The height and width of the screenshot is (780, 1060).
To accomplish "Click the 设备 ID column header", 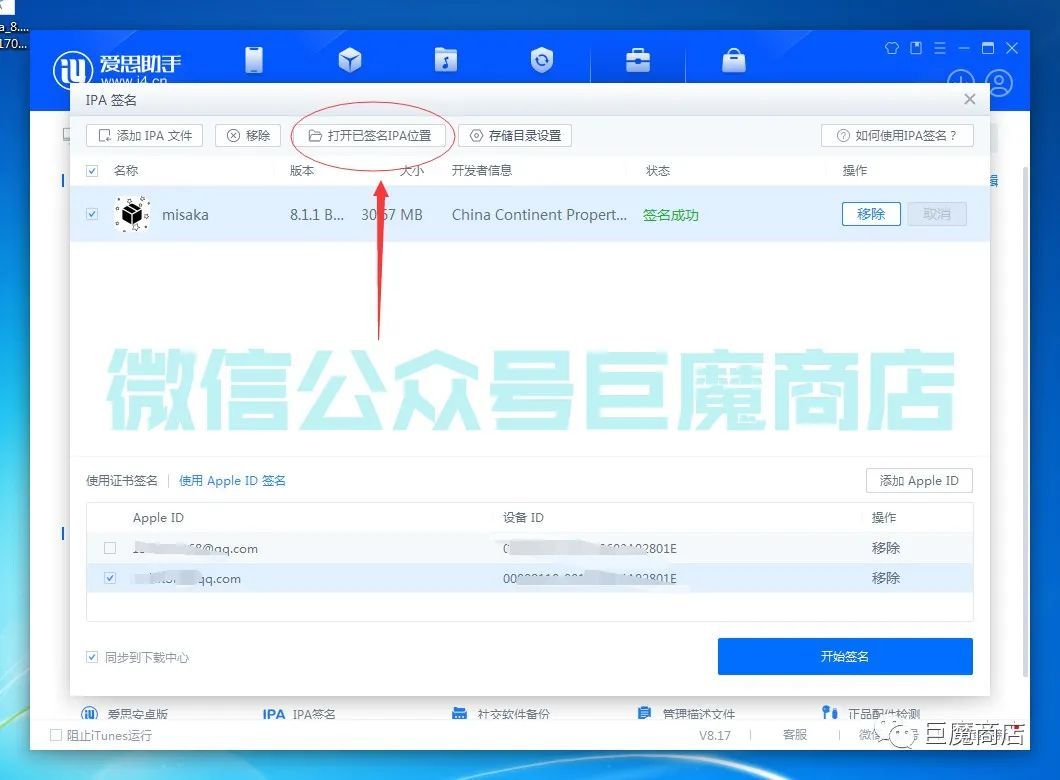I will tap(523, 518).
